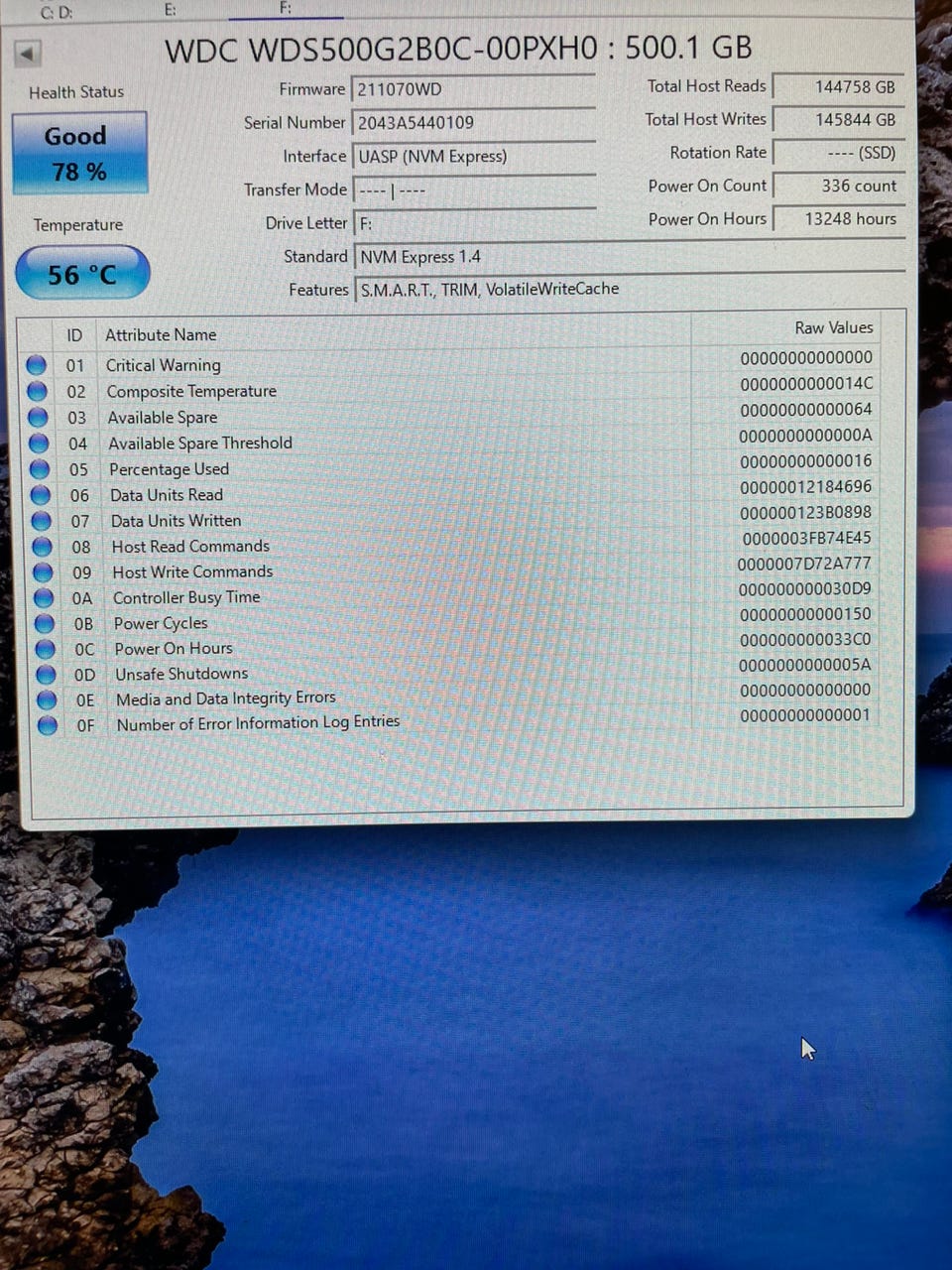The image size is (952, 1270).
Task: Click the Total Host Reads value 144758 GB
Action: [x=838, y=87]
